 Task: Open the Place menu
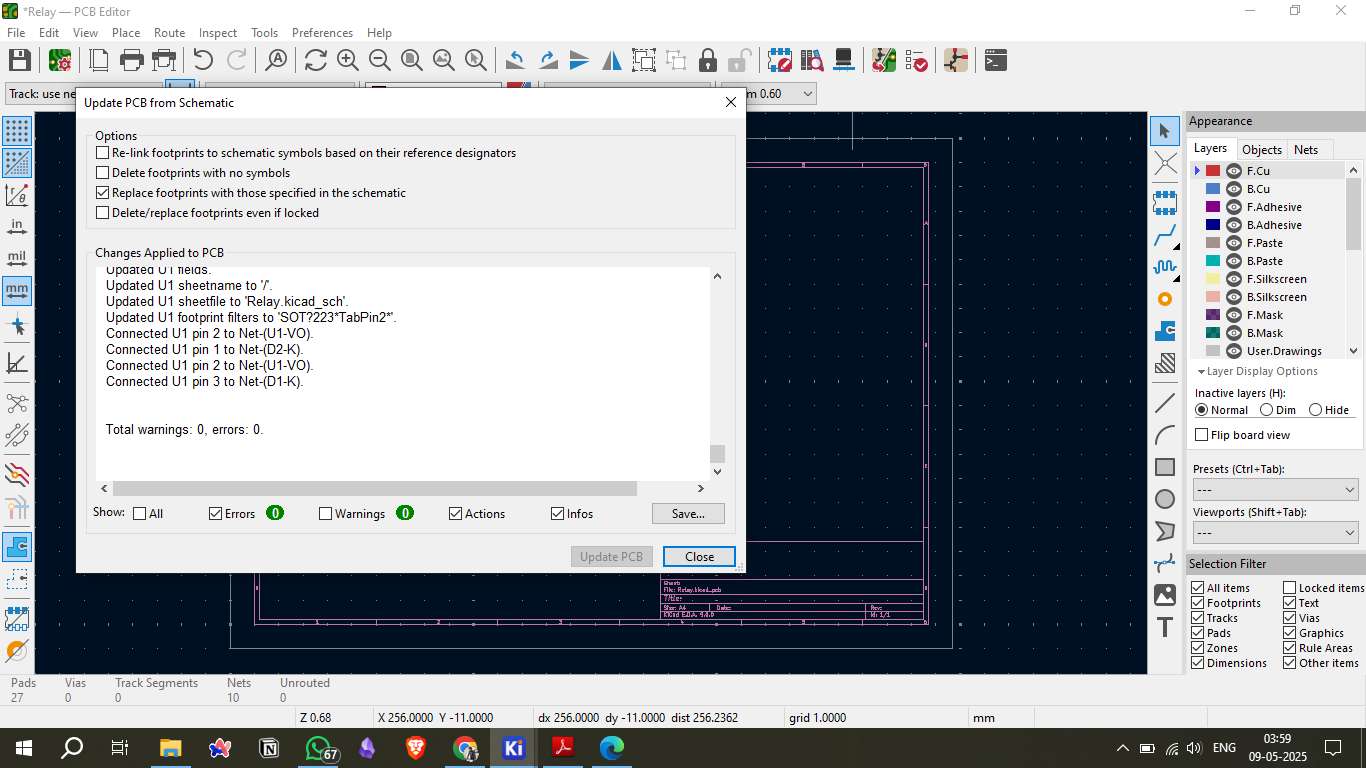tap(126, 33)
